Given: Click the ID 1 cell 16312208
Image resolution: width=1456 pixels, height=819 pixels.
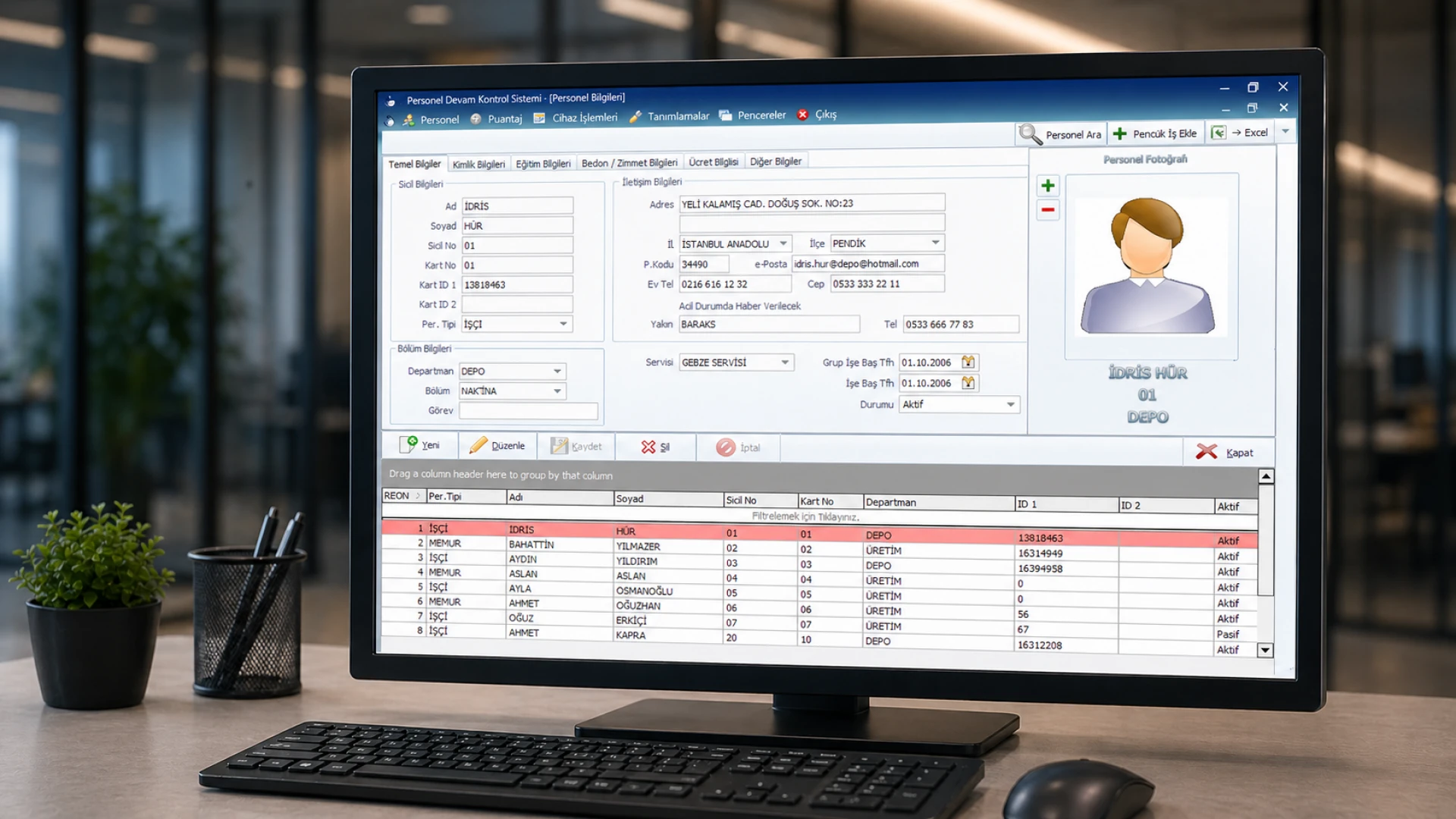Looking at the screenshot, I should [x=1066, y=645].
